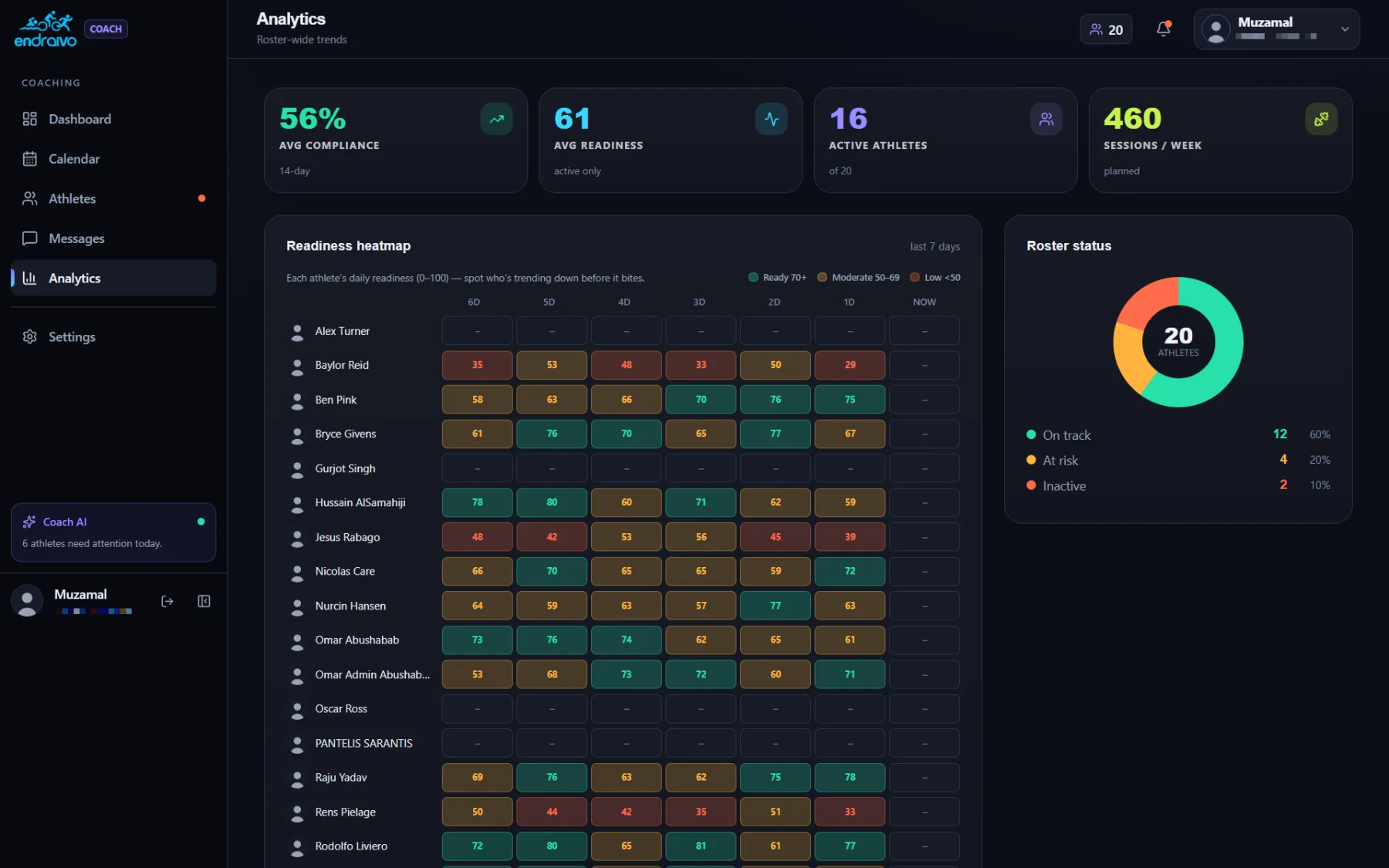Click Nurcin Hansen's 2D cell showing 77

click(775, 606)
